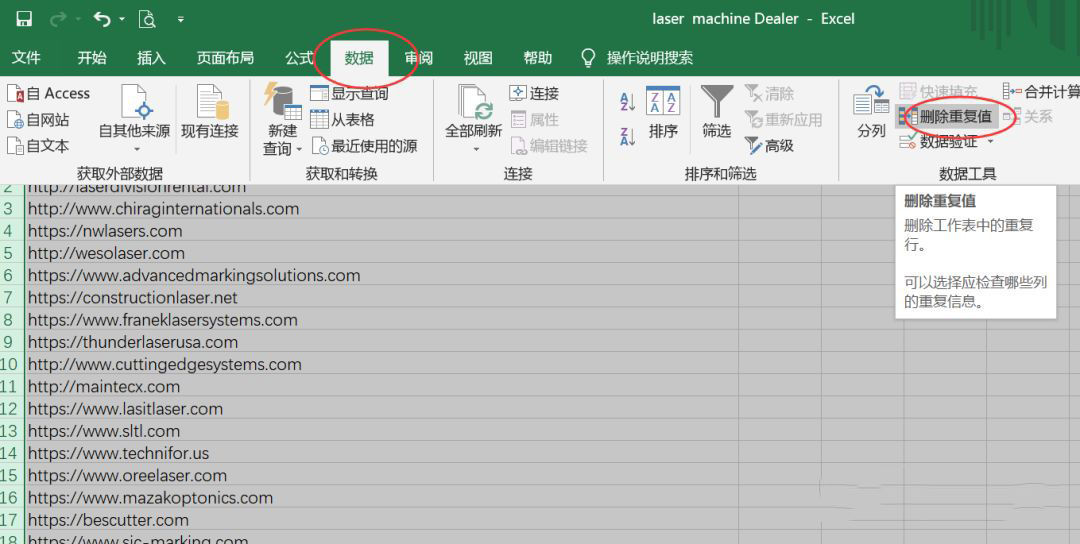This screenshot has height=544, width=1080.
Task: Open the 页面布局 ribbon tab
Action: click(225, 58)
